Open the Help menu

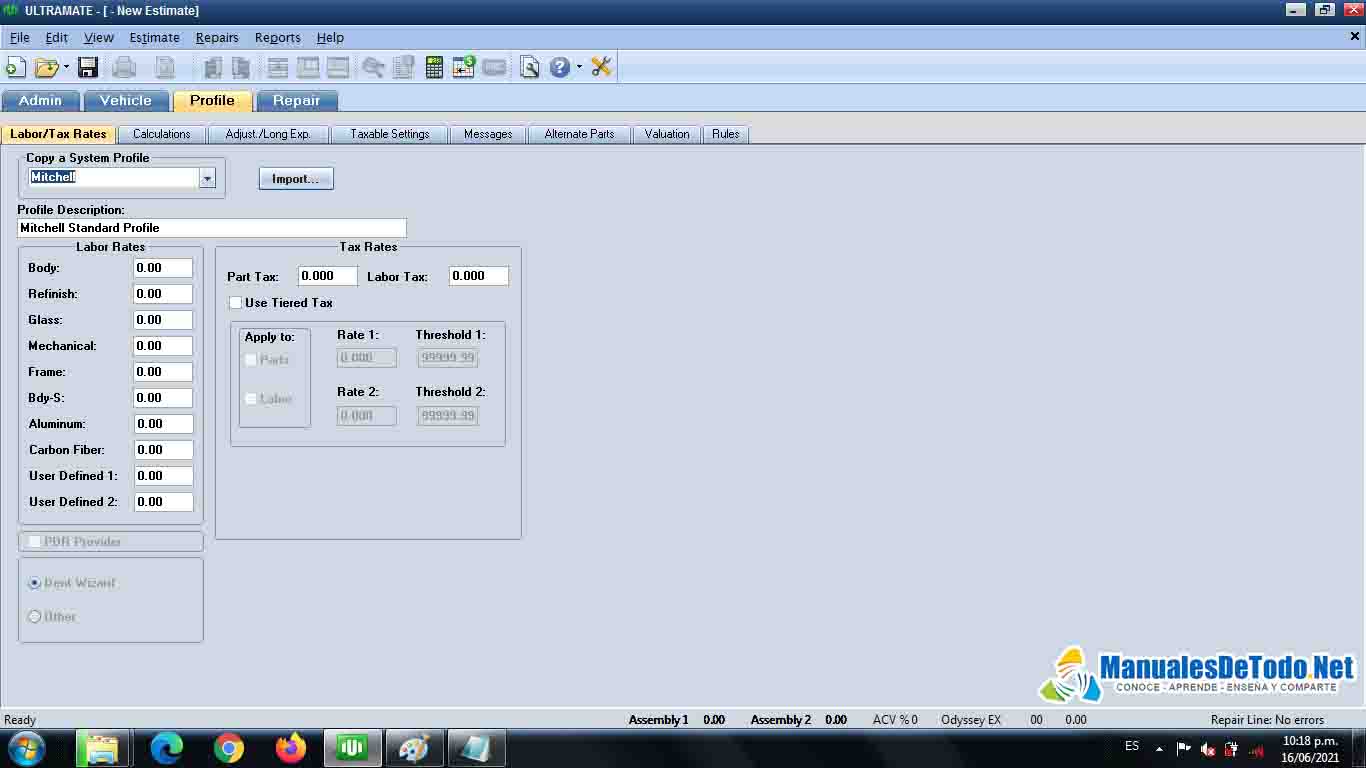click(x=330, y=37)
